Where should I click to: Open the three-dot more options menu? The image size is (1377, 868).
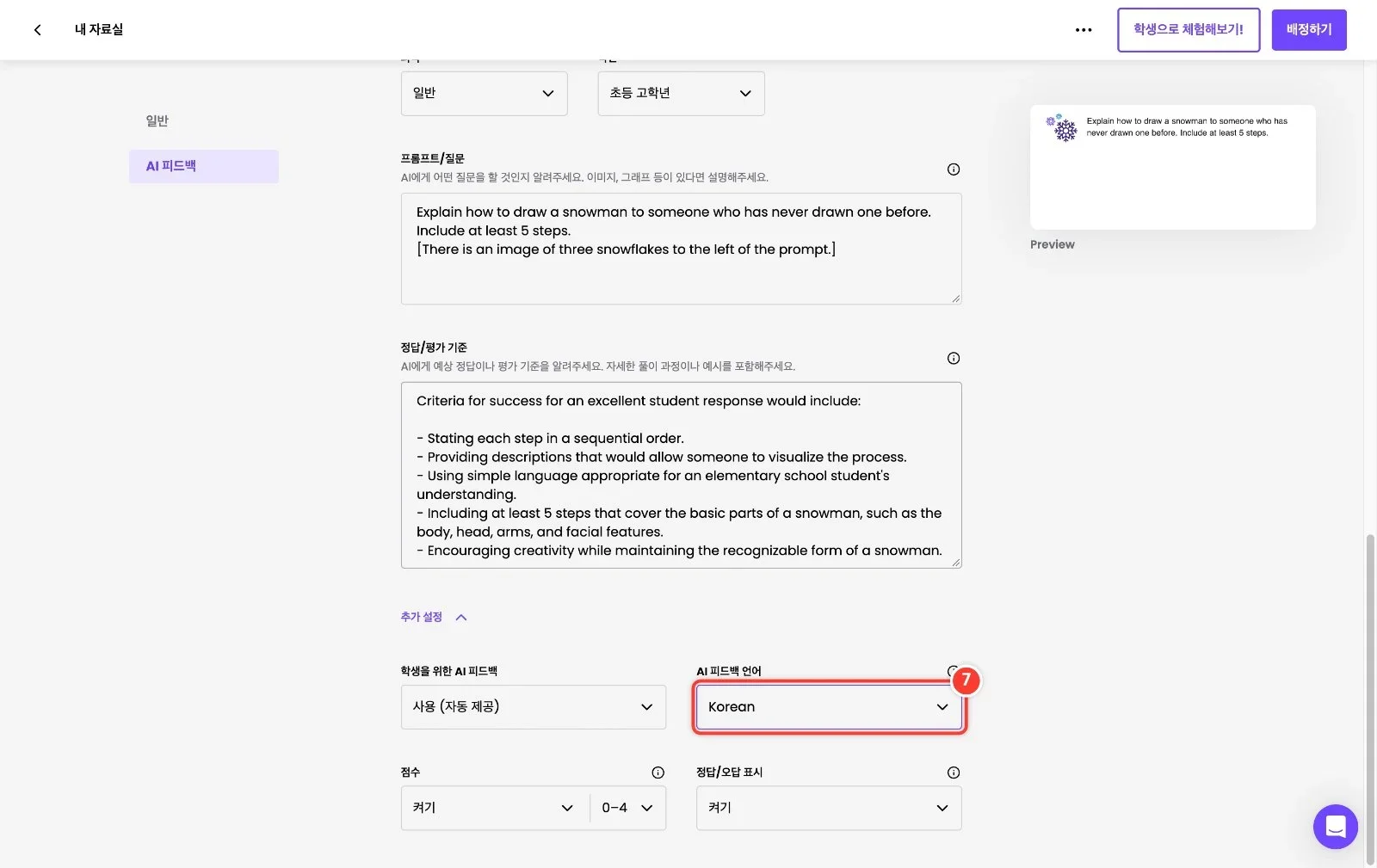pos(1084,30)
